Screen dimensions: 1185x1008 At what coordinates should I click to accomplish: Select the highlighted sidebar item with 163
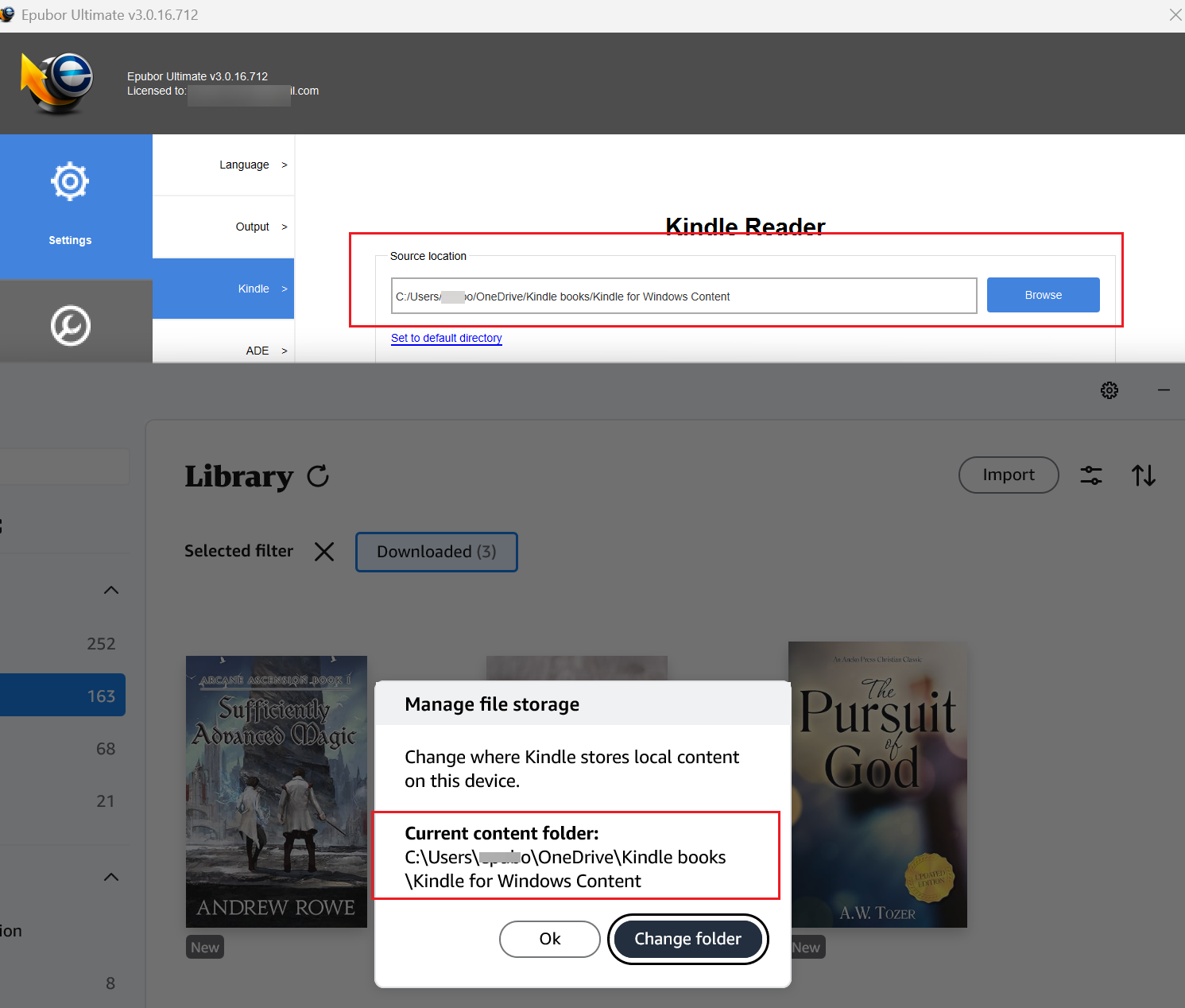[63, 696]
